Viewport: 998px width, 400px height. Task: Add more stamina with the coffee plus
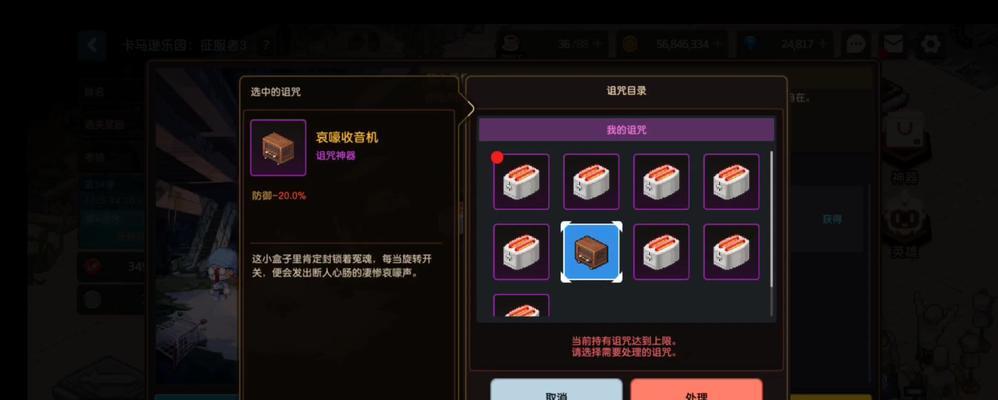coord(596,44)
